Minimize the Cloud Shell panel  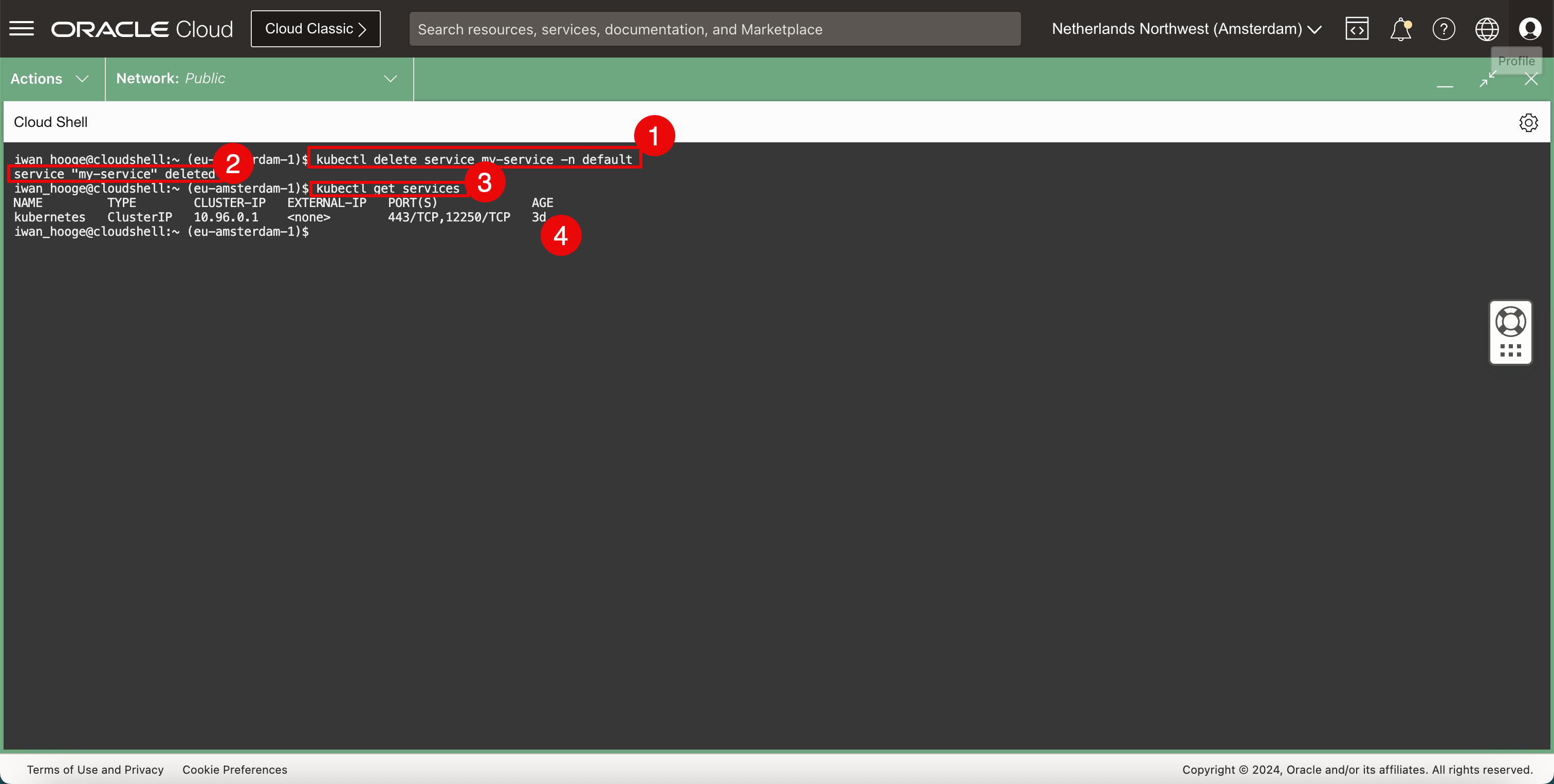click(x=1445, y=80)
